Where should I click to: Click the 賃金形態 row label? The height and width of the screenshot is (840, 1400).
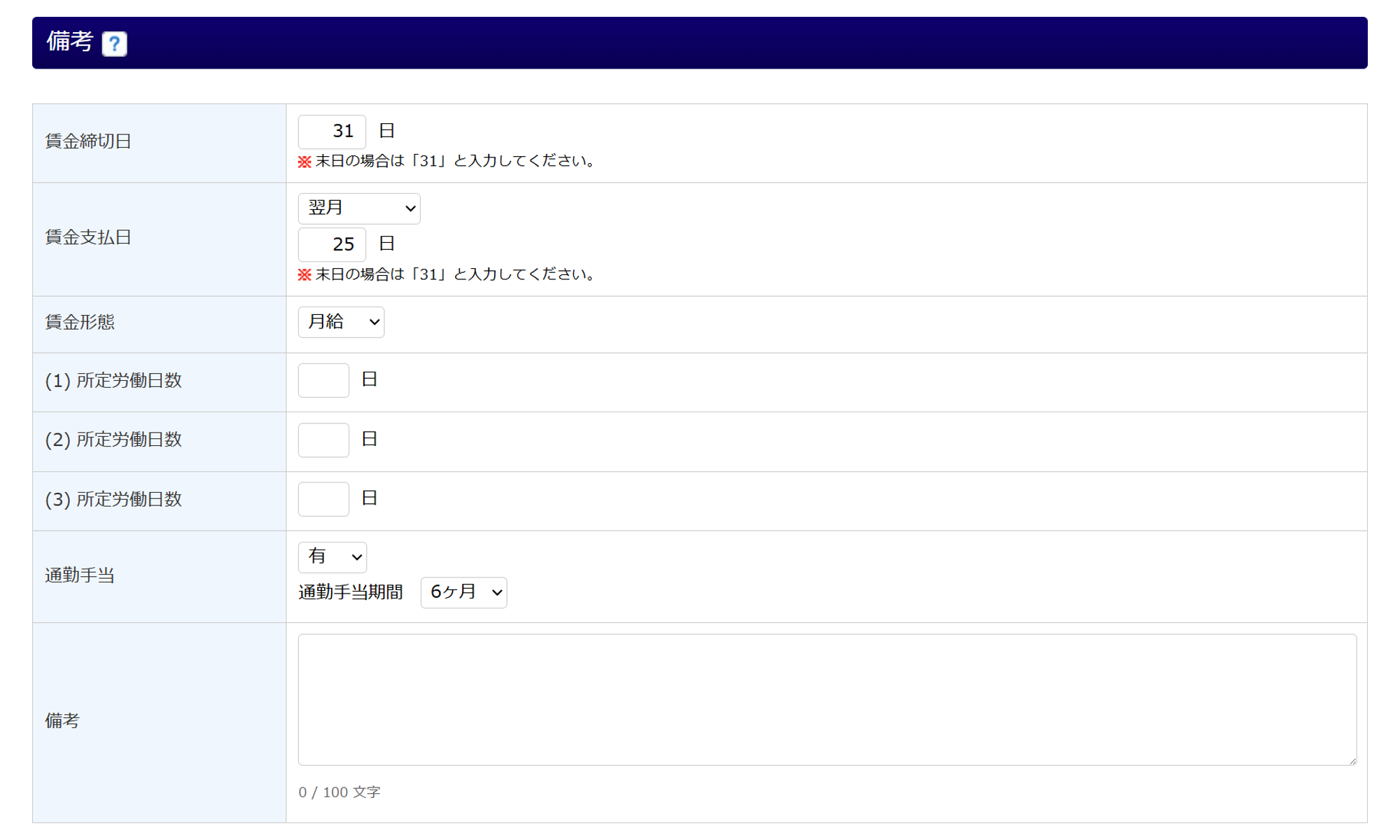coord(80,322)
